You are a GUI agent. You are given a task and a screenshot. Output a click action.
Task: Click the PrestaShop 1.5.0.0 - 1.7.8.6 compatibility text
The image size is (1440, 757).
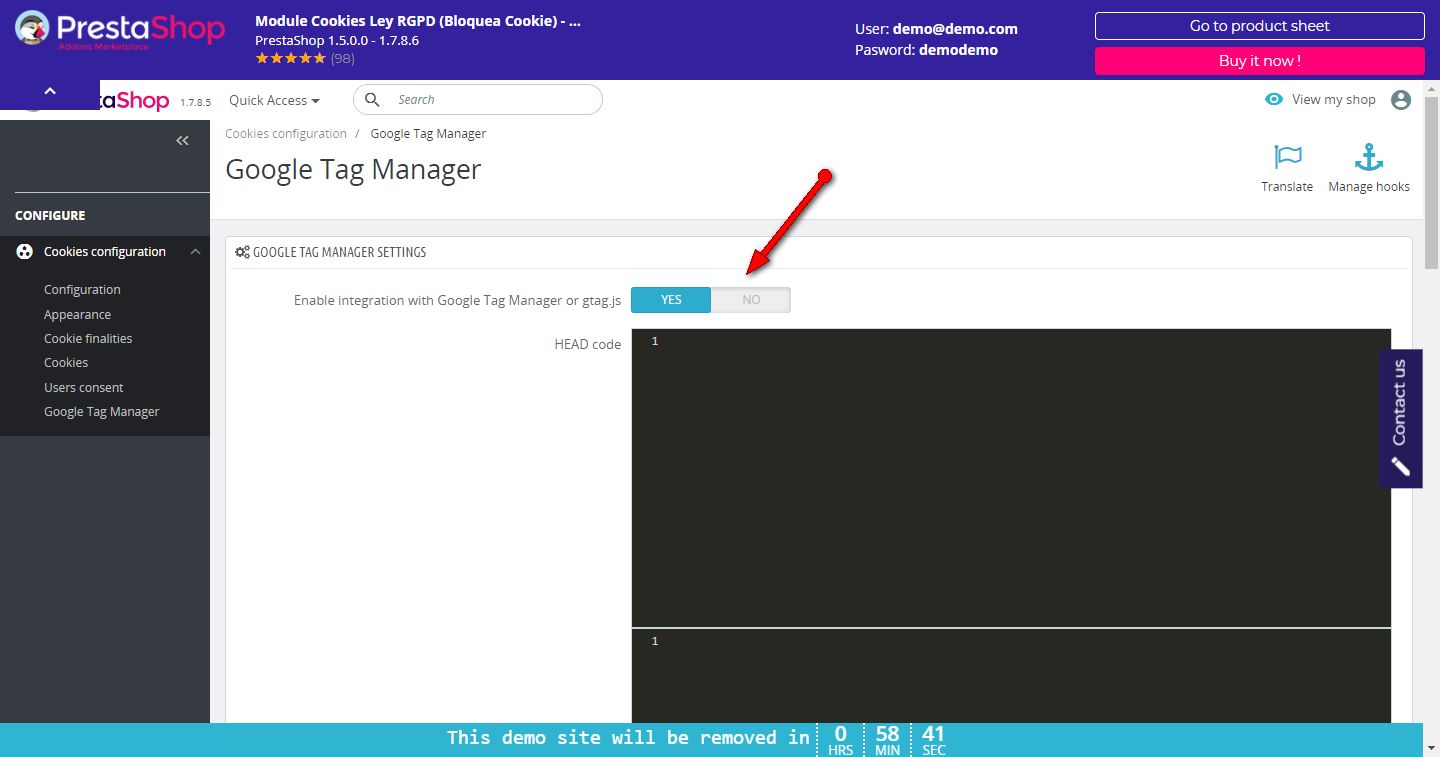pos(337,41)
